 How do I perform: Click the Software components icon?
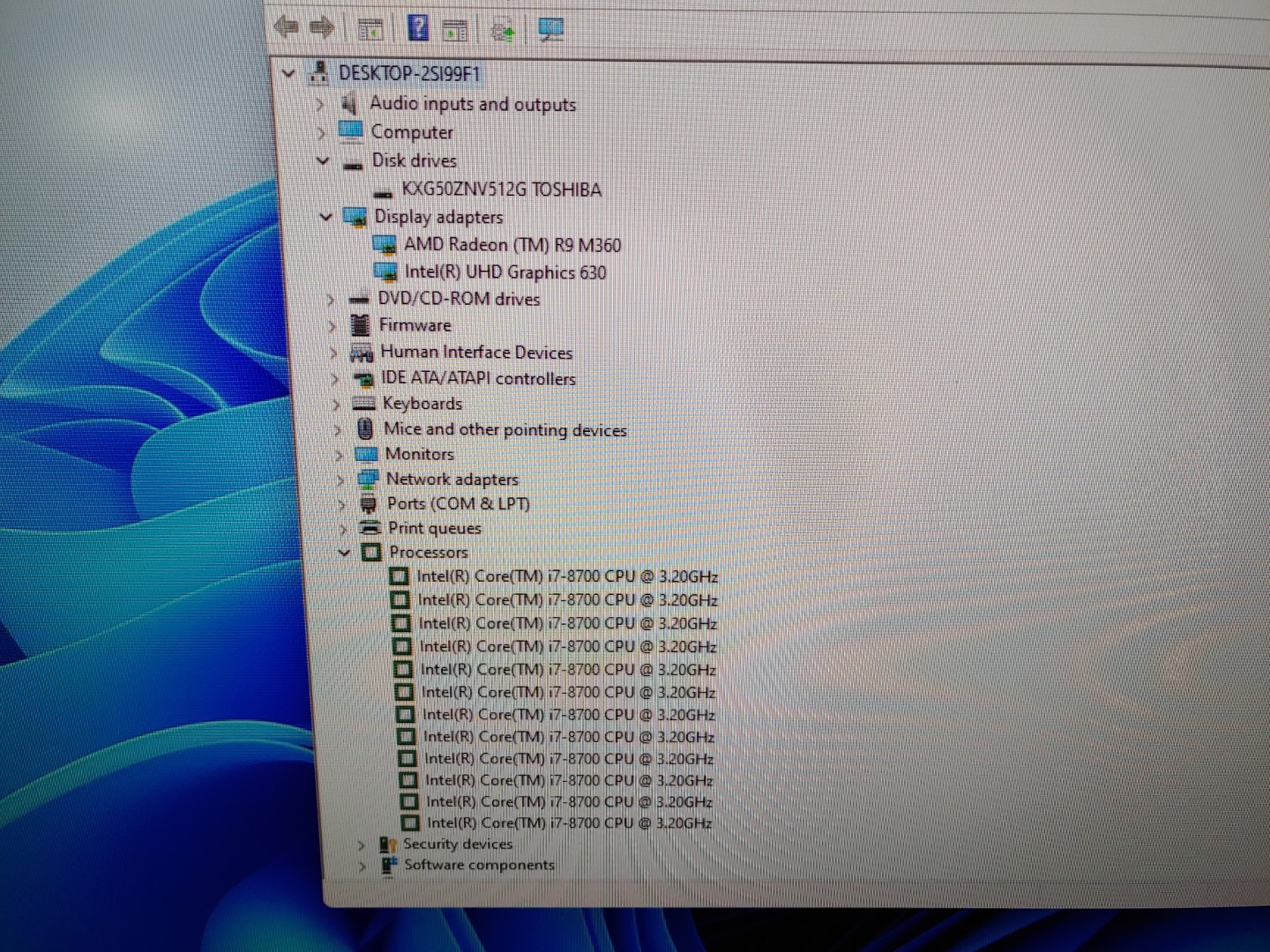(x=389, y=865)
